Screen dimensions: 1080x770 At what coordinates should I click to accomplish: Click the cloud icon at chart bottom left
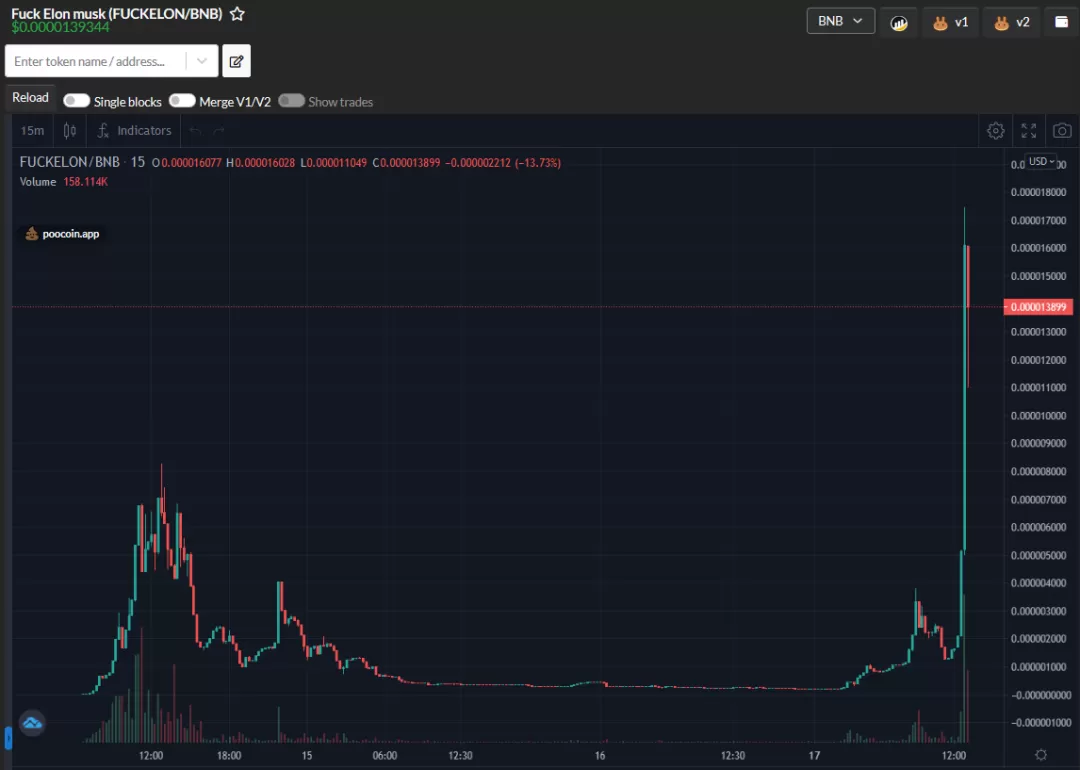click(32, 723)
